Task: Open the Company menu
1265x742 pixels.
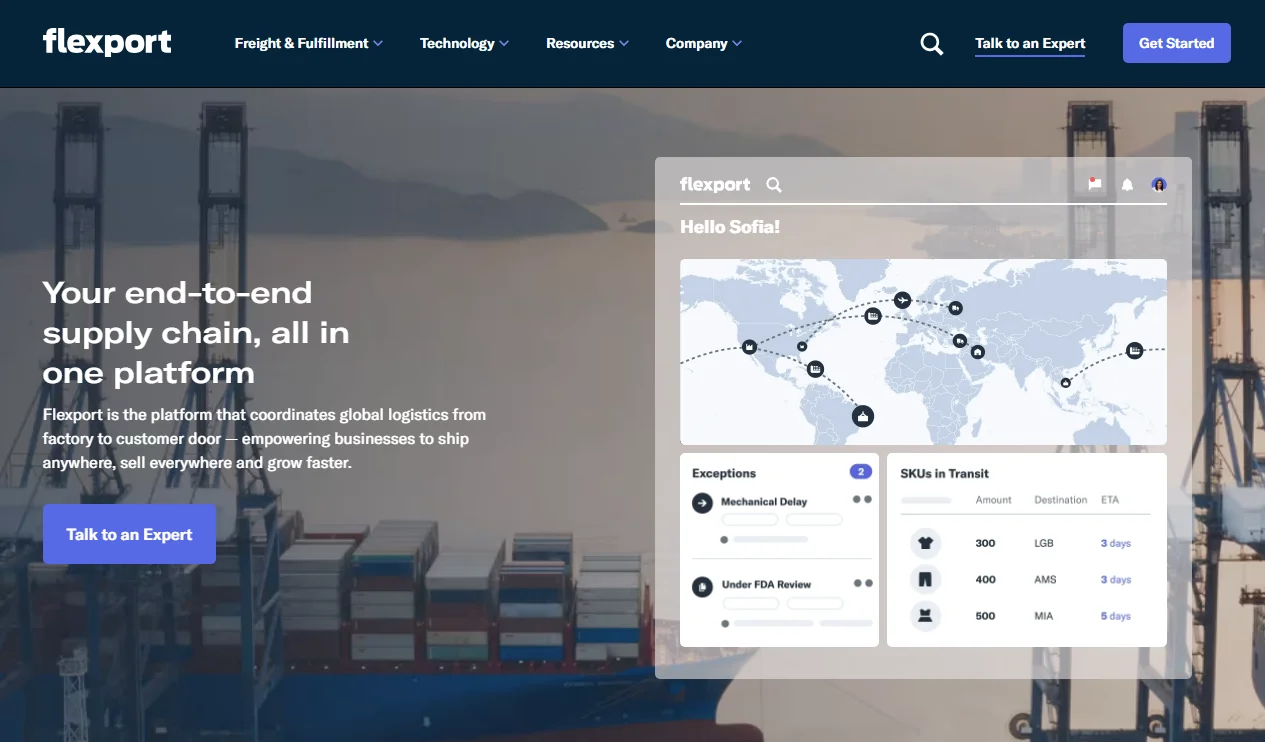Action: pos(703,43)
